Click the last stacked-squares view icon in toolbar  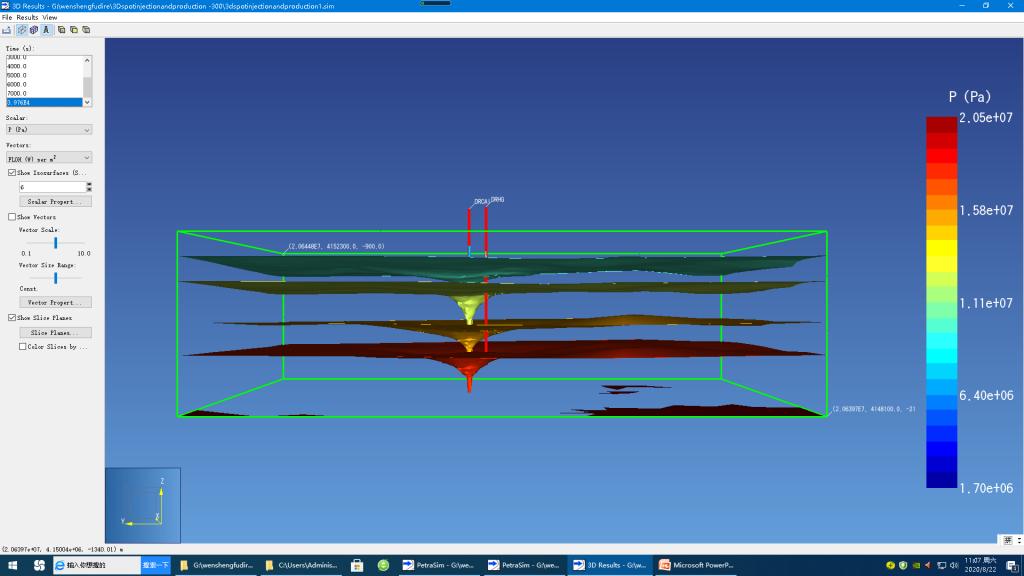(85, 30)
